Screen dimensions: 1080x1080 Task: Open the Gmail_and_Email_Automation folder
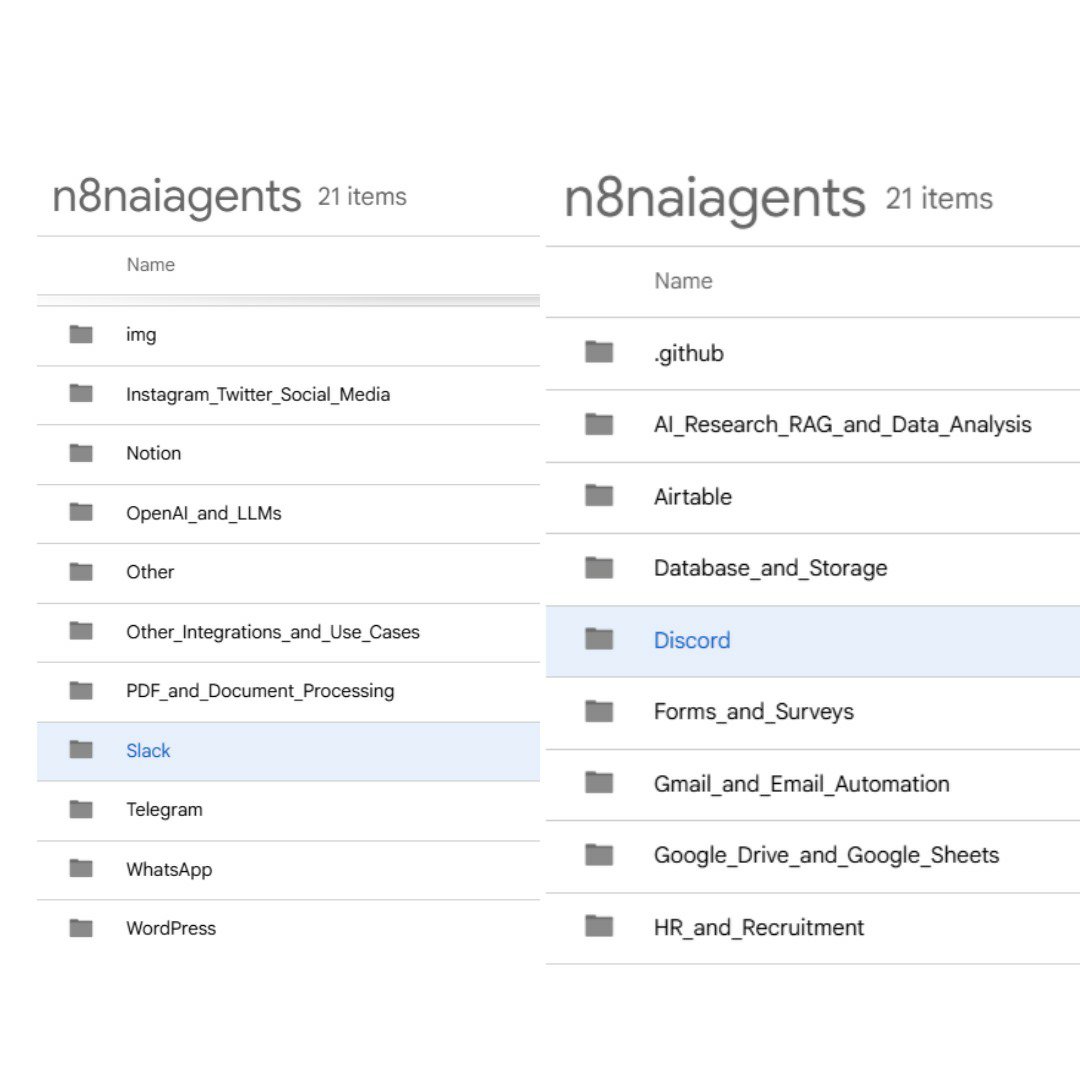pos(801,783)
